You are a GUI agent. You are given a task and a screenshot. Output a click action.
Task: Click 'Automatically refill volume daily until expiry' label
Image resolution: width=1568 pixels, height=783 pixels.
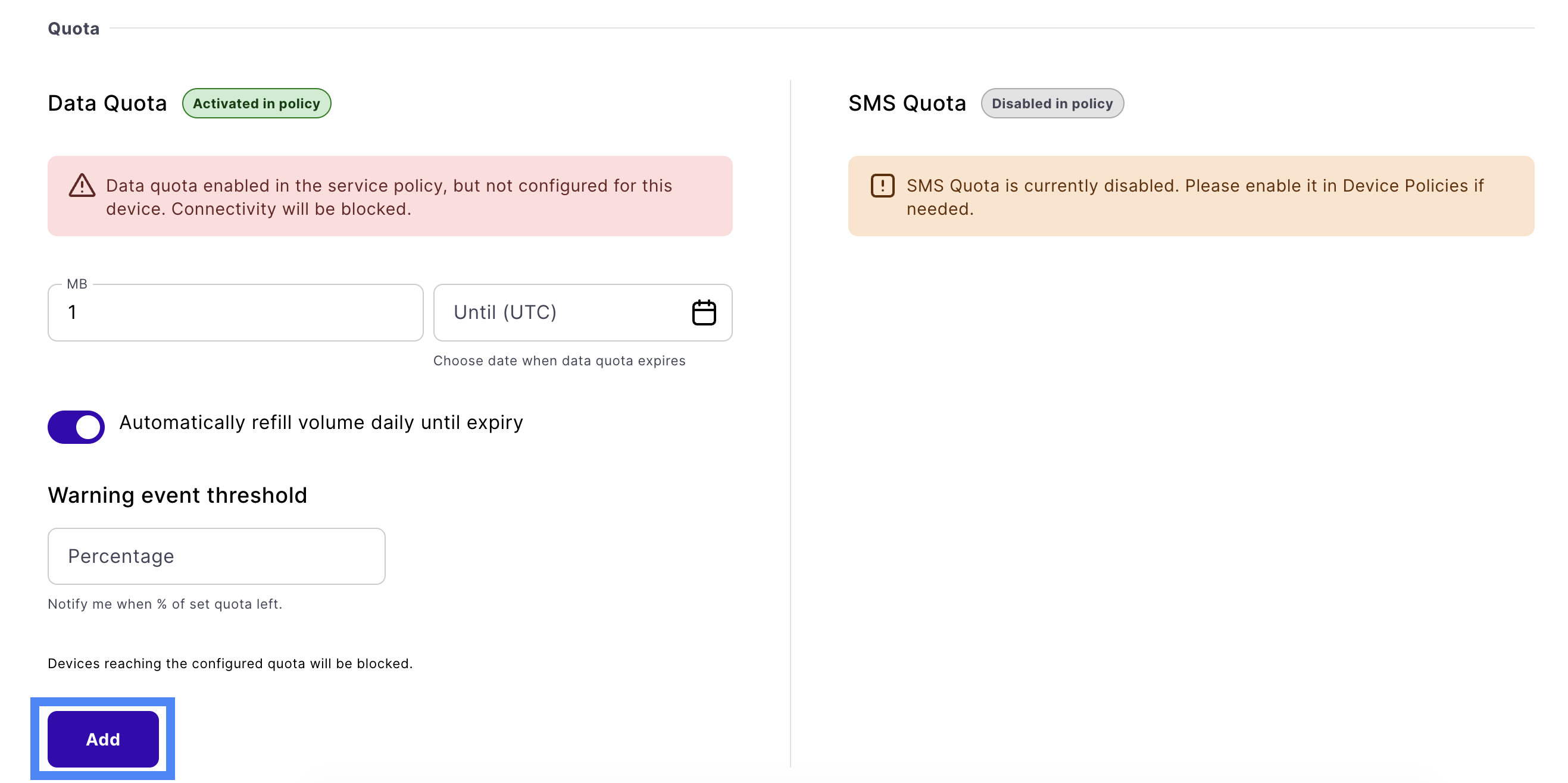(321, 422)
